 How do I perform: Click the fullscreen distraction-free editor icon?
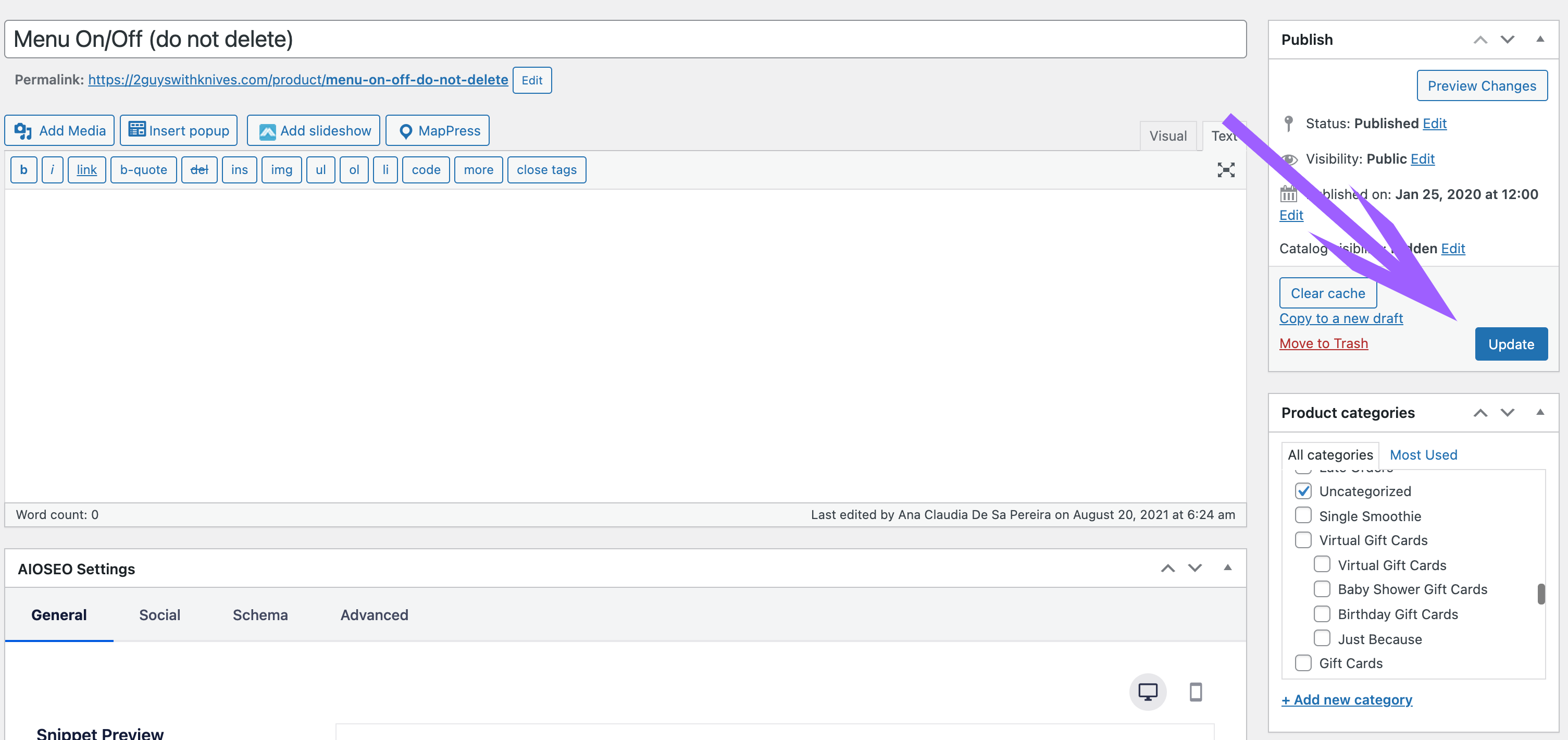click(x=1225, y=170)
